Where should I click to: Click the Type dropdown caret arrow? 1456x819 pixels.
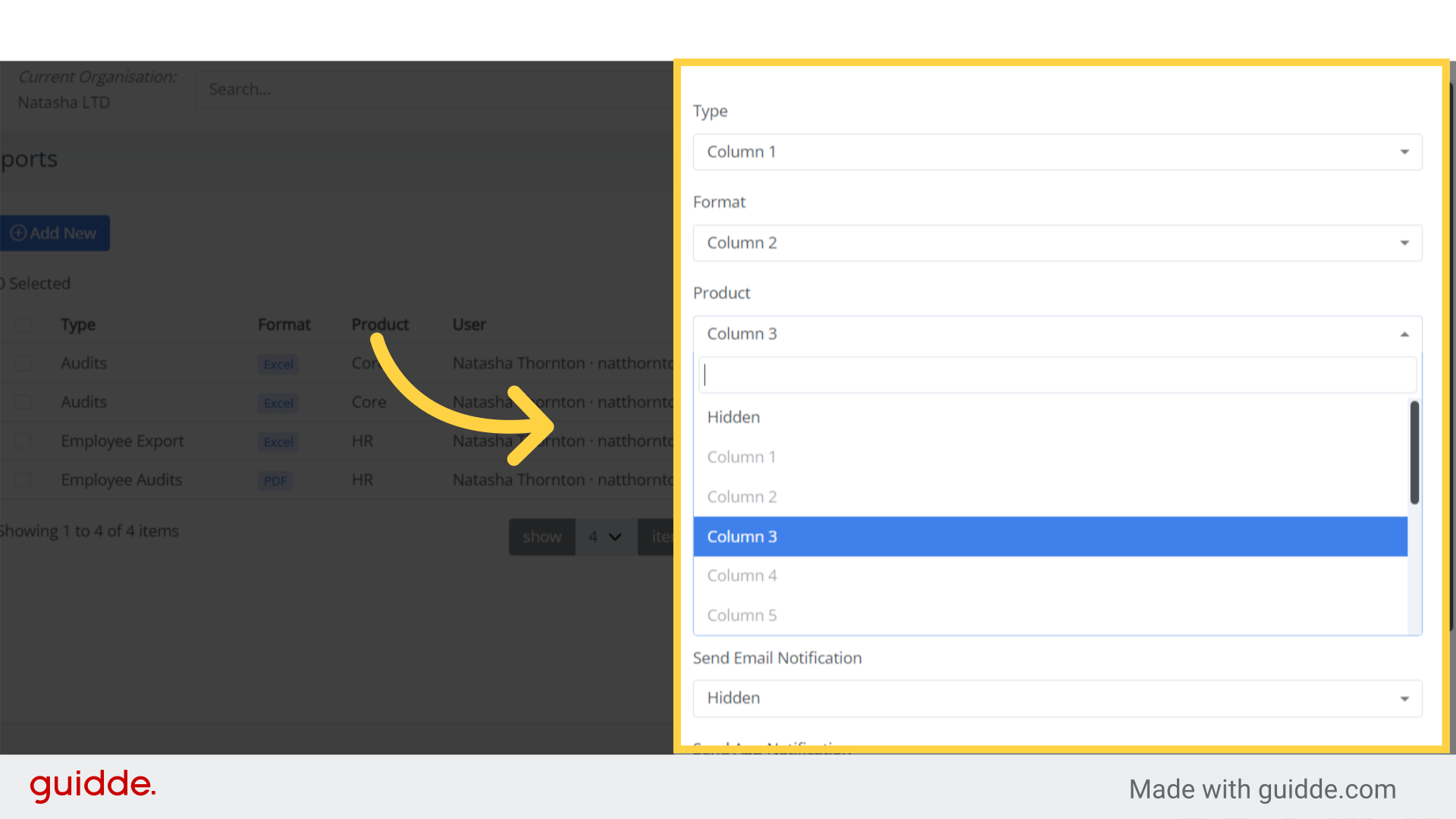[x=1404, y=152]
